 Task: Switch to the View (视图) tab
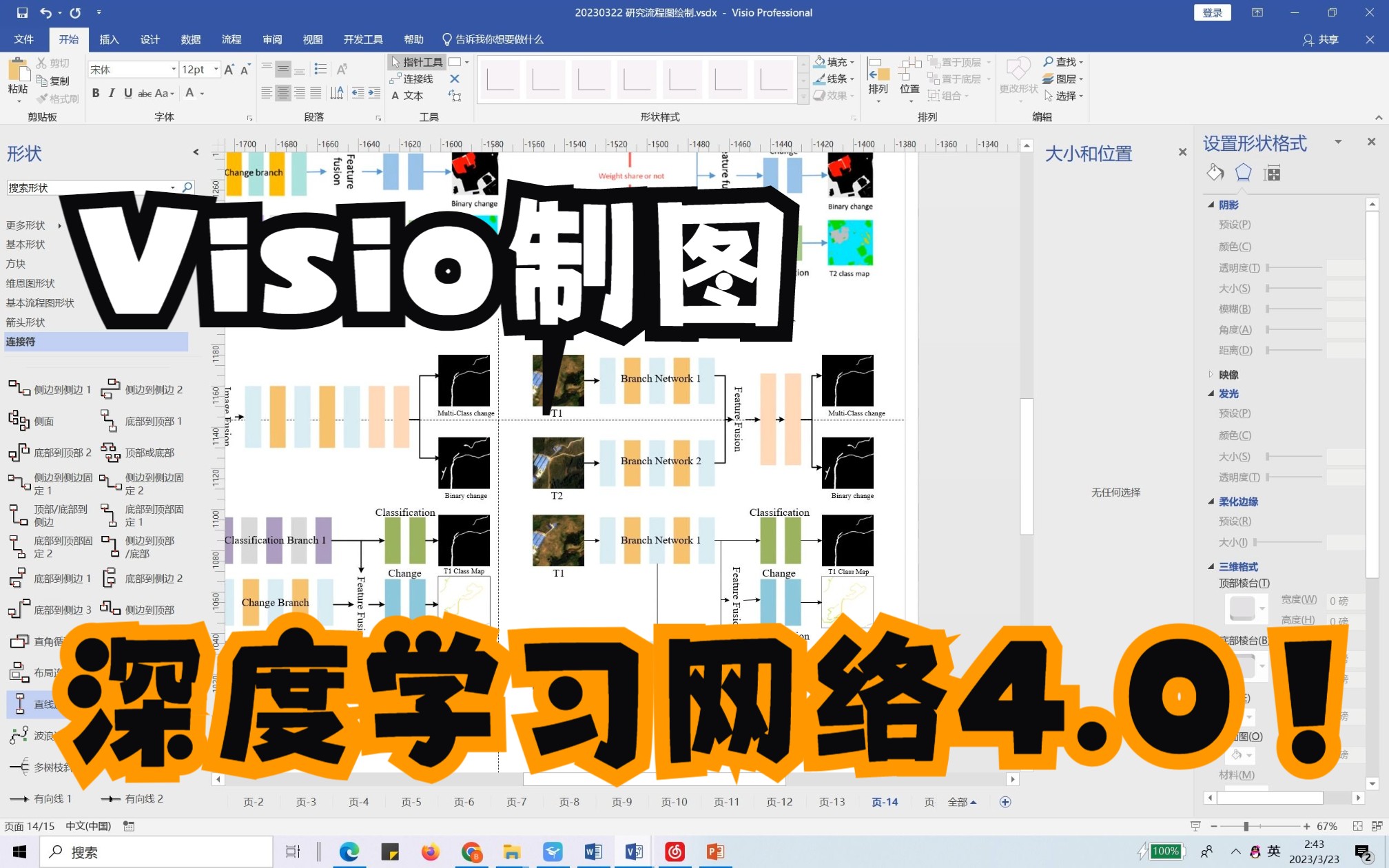point(313,39)
